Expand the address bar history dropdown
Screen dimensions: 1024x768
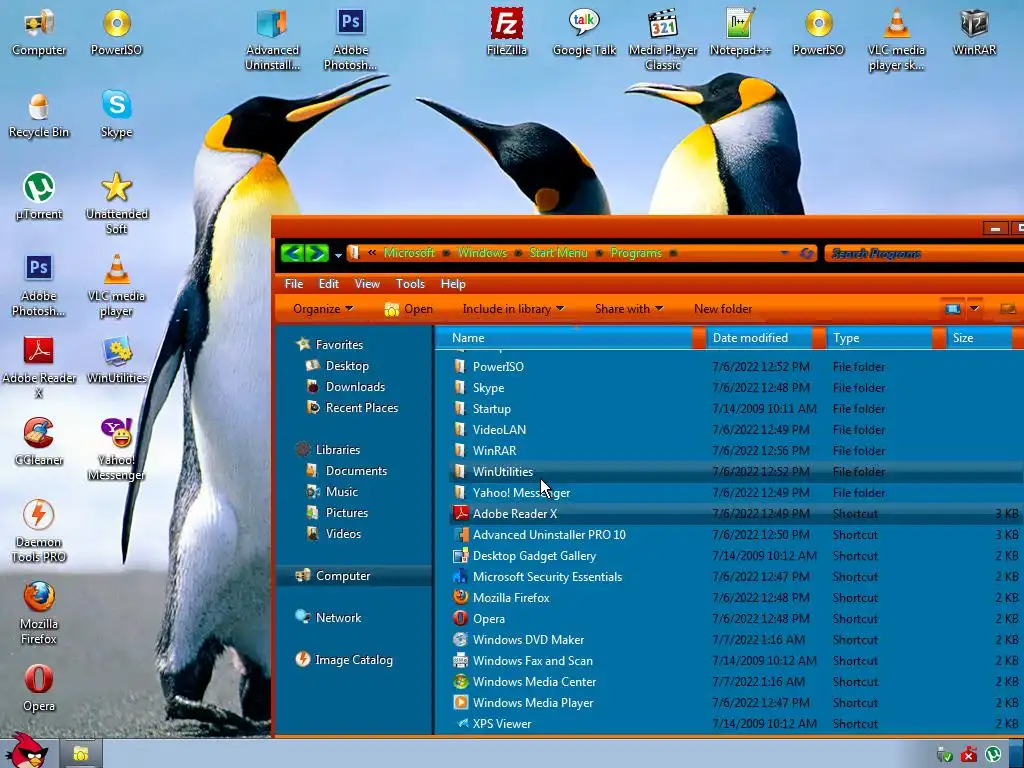pos(784,253)
